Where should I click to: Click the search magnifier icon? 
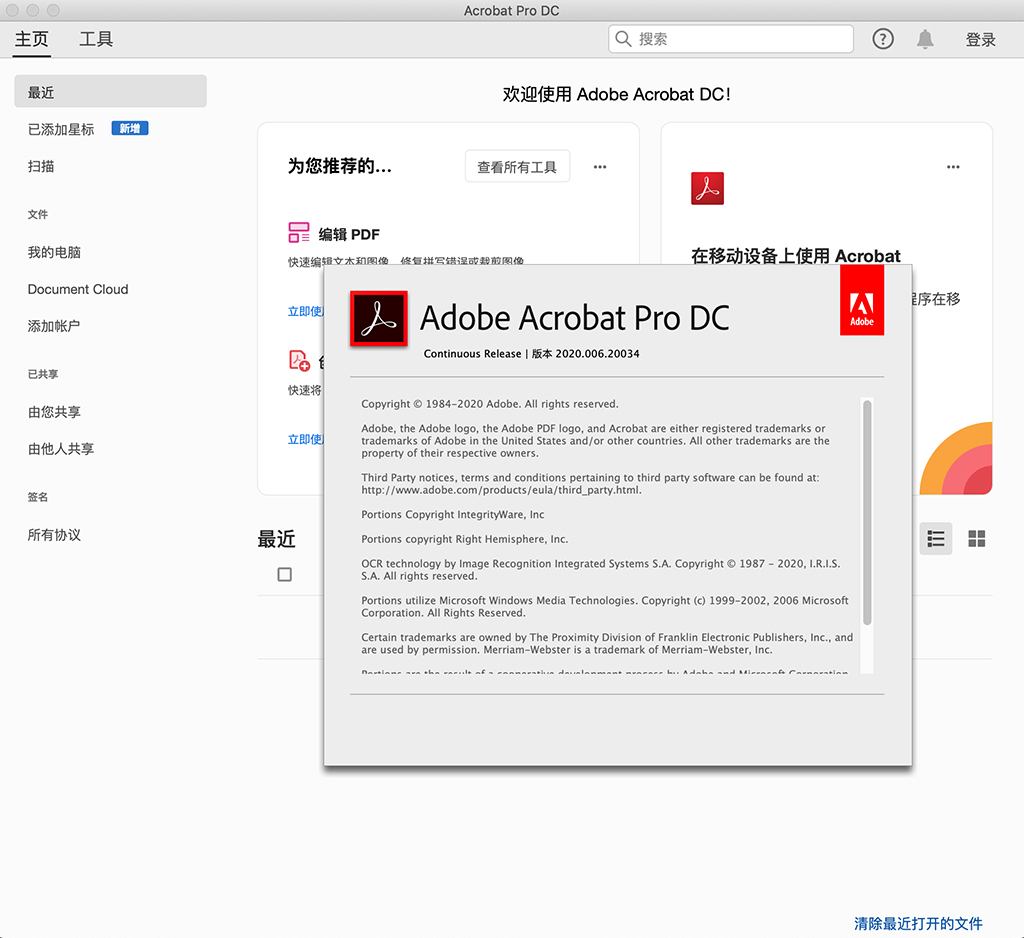623,39
